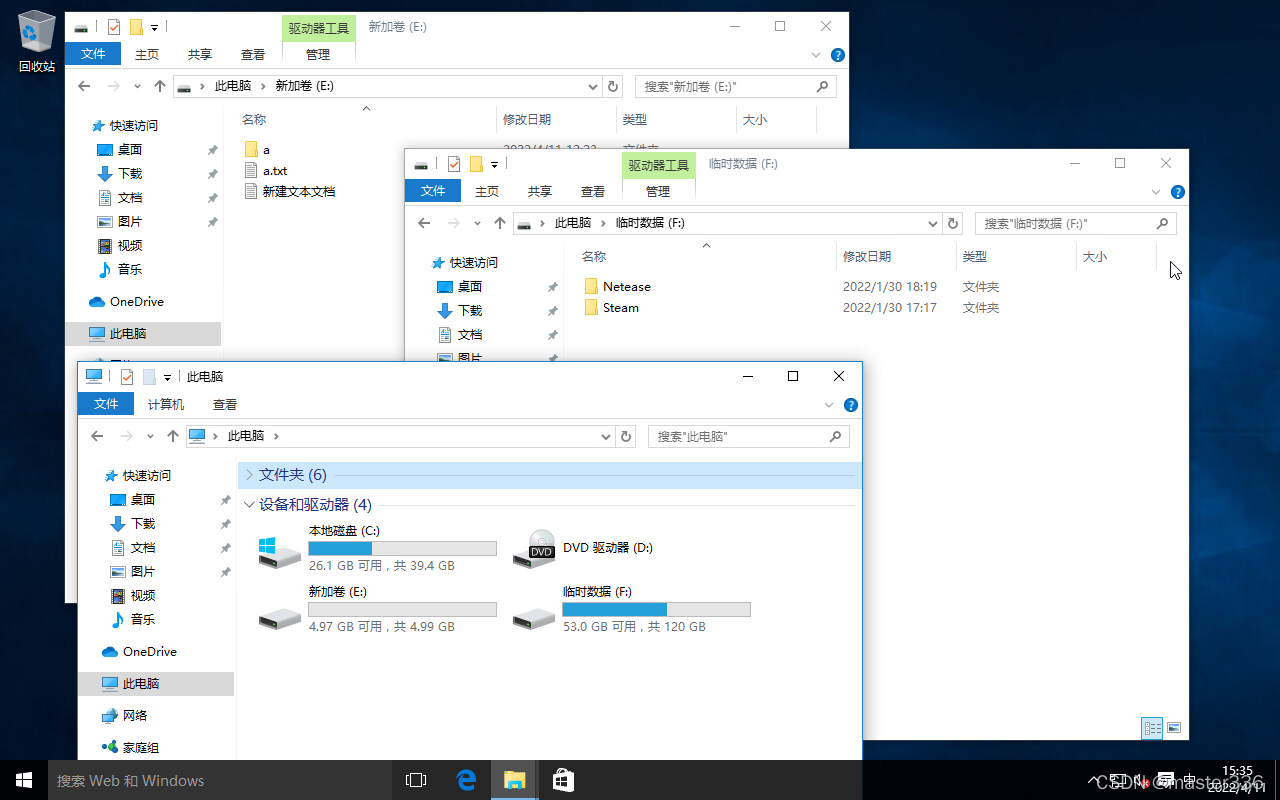Click back arrow in 此电脑 window
The height and width of the screenshot is (800, 1280).
click(x=97, y=436)
